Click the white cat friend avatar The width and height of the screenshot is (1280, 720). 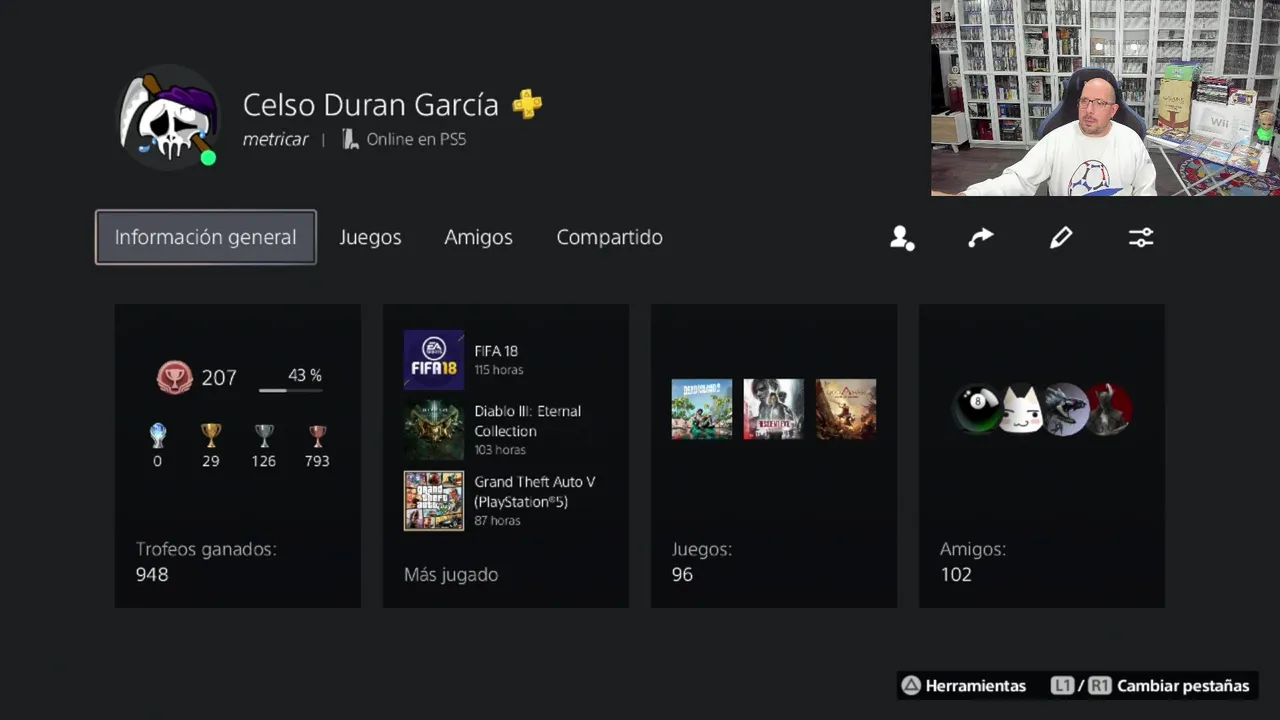(1021, 409)
